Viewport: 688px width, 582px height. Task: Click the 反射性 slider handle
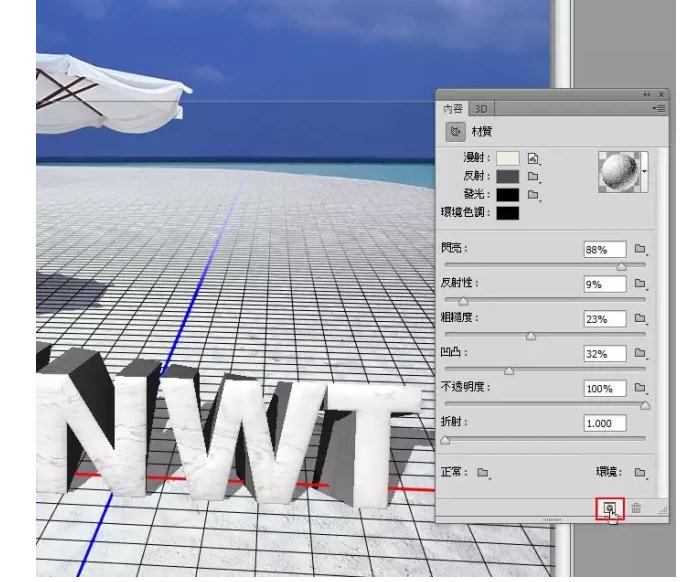point(463,301)
